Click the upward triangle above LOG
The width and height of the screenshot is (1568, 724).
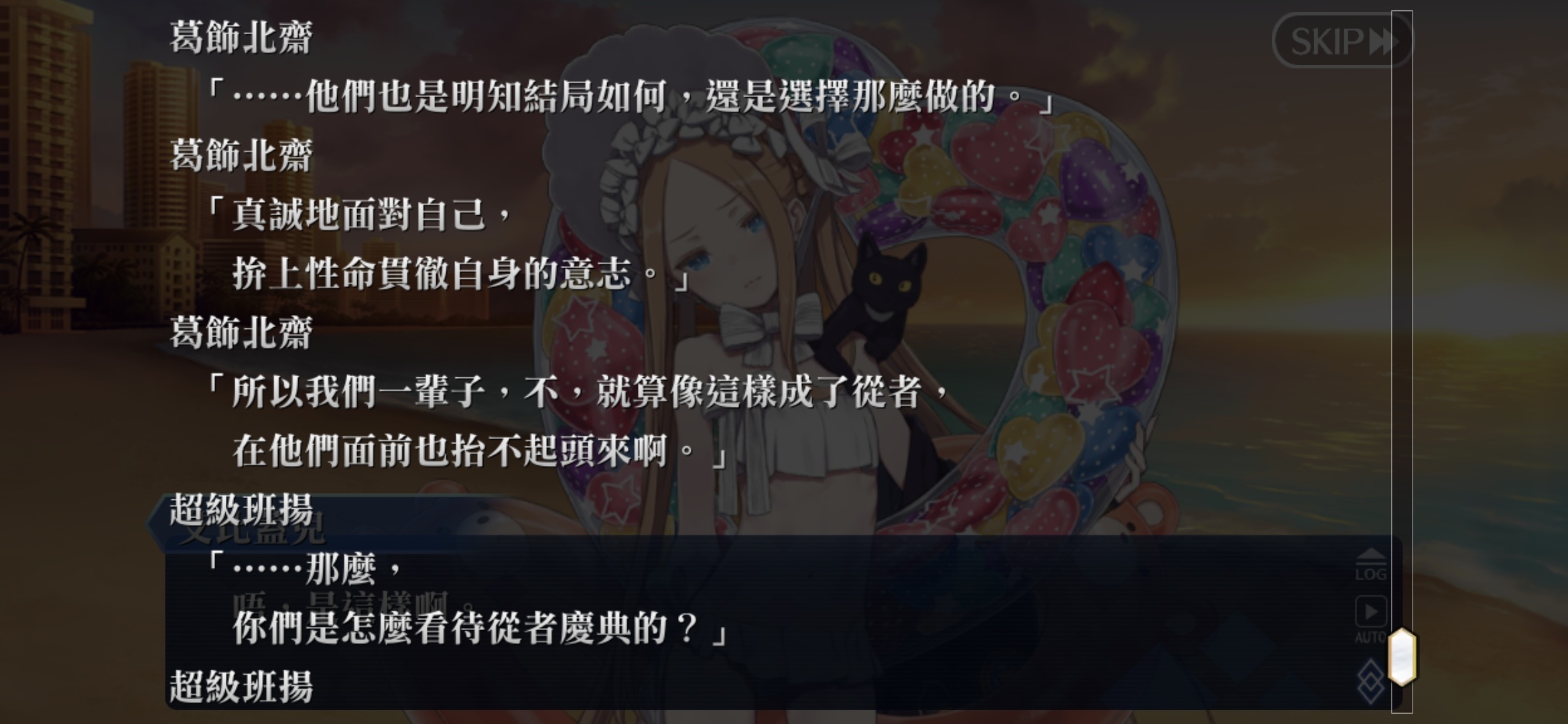pos(1371,555)
